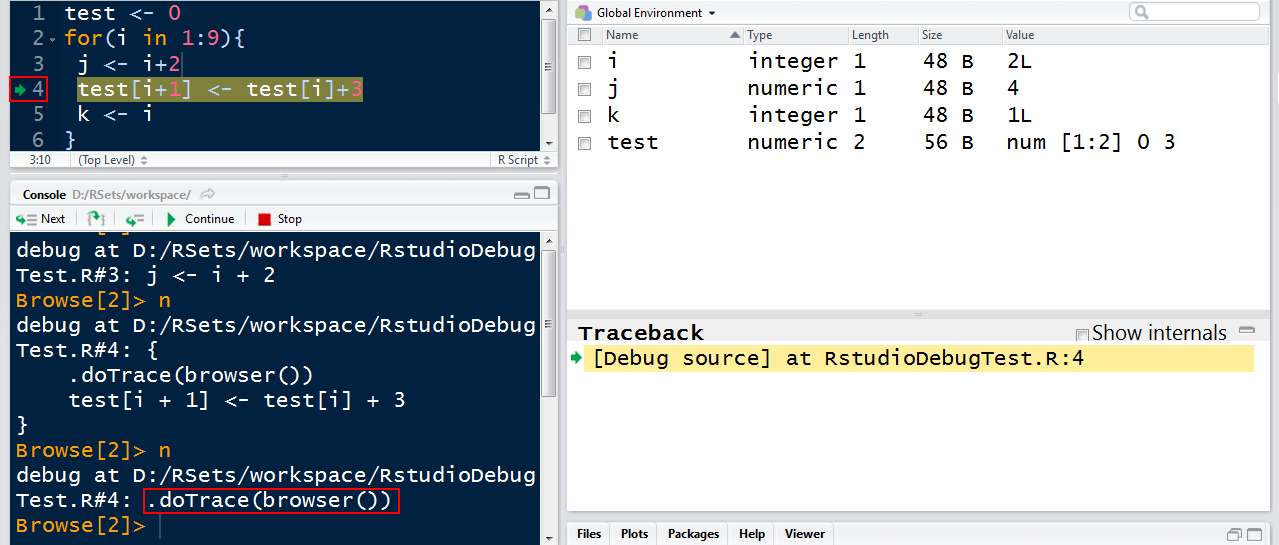The height and width of the screenshot is (545, 1279).
Task: Sort environment by Type column
Action: pyautogui.click(x=760, y=35)
